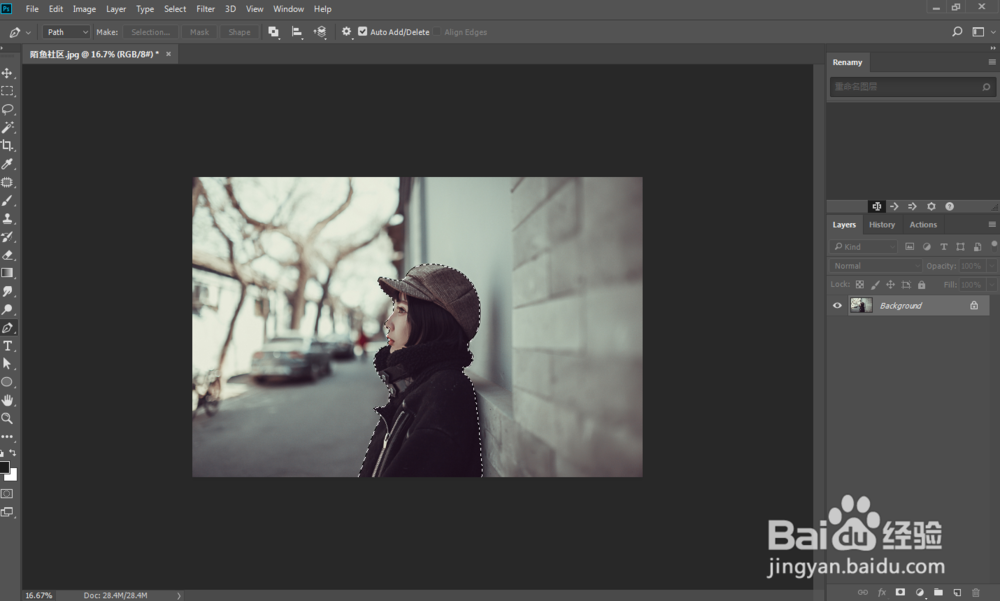The width and height of the screenshot is (1000, 601).
Task: Open the File menu
Action: tap(32, 9)
